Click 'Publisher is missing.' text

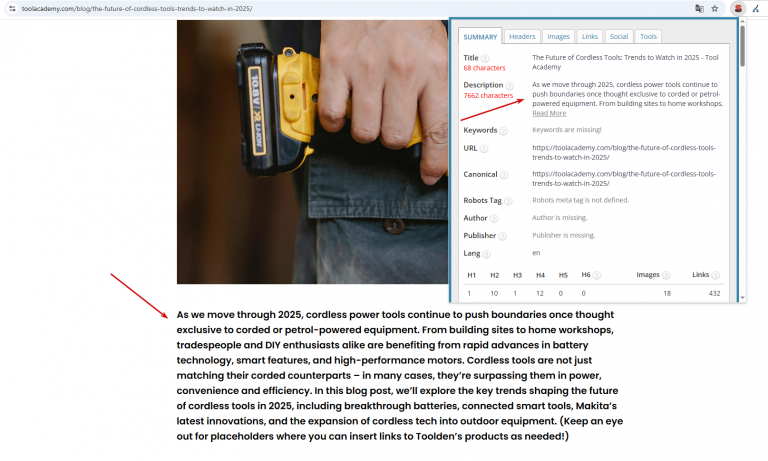click(x=564, y=235)
